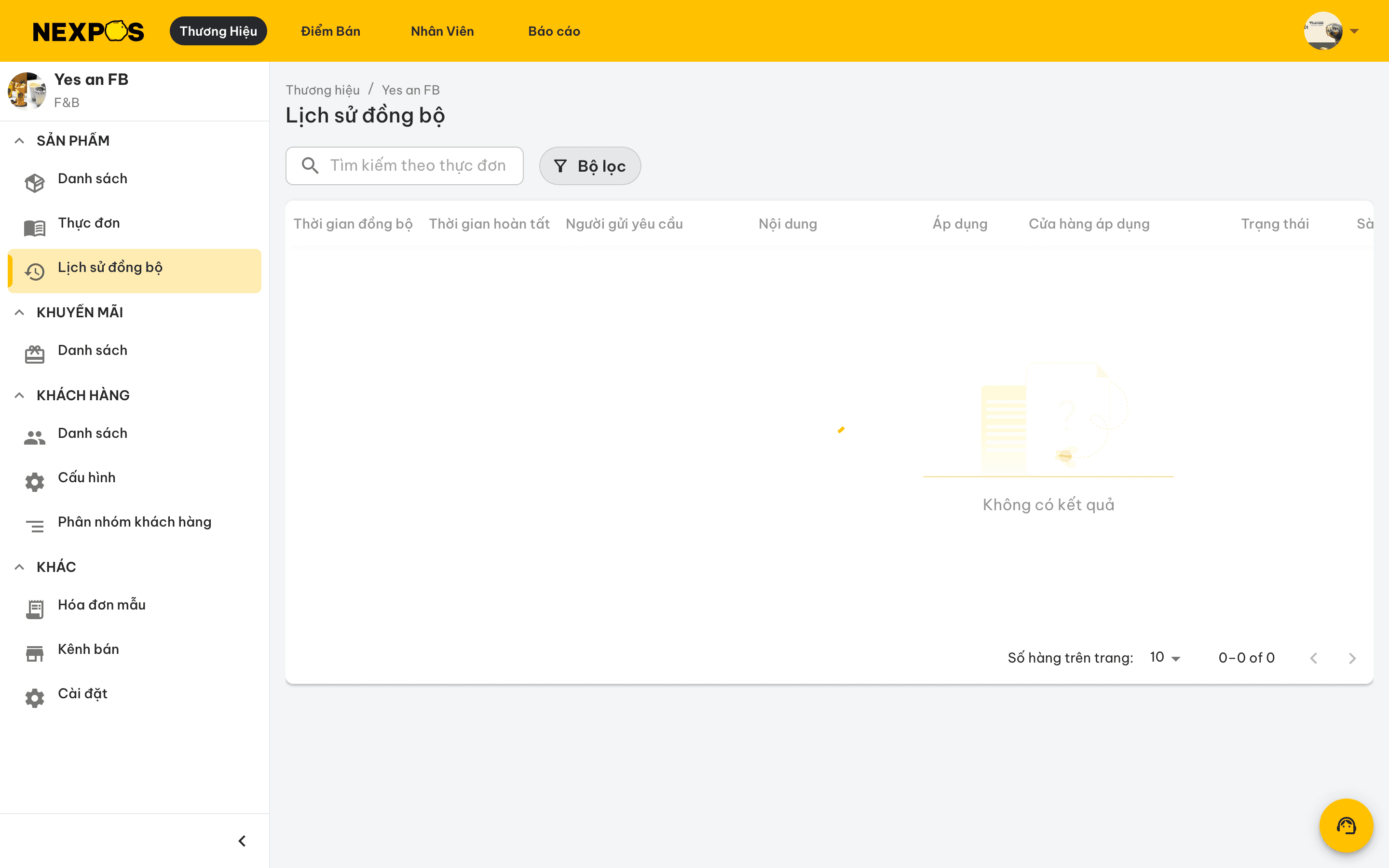
Task: Go to Nhân Viên tab
Action: 443,31
